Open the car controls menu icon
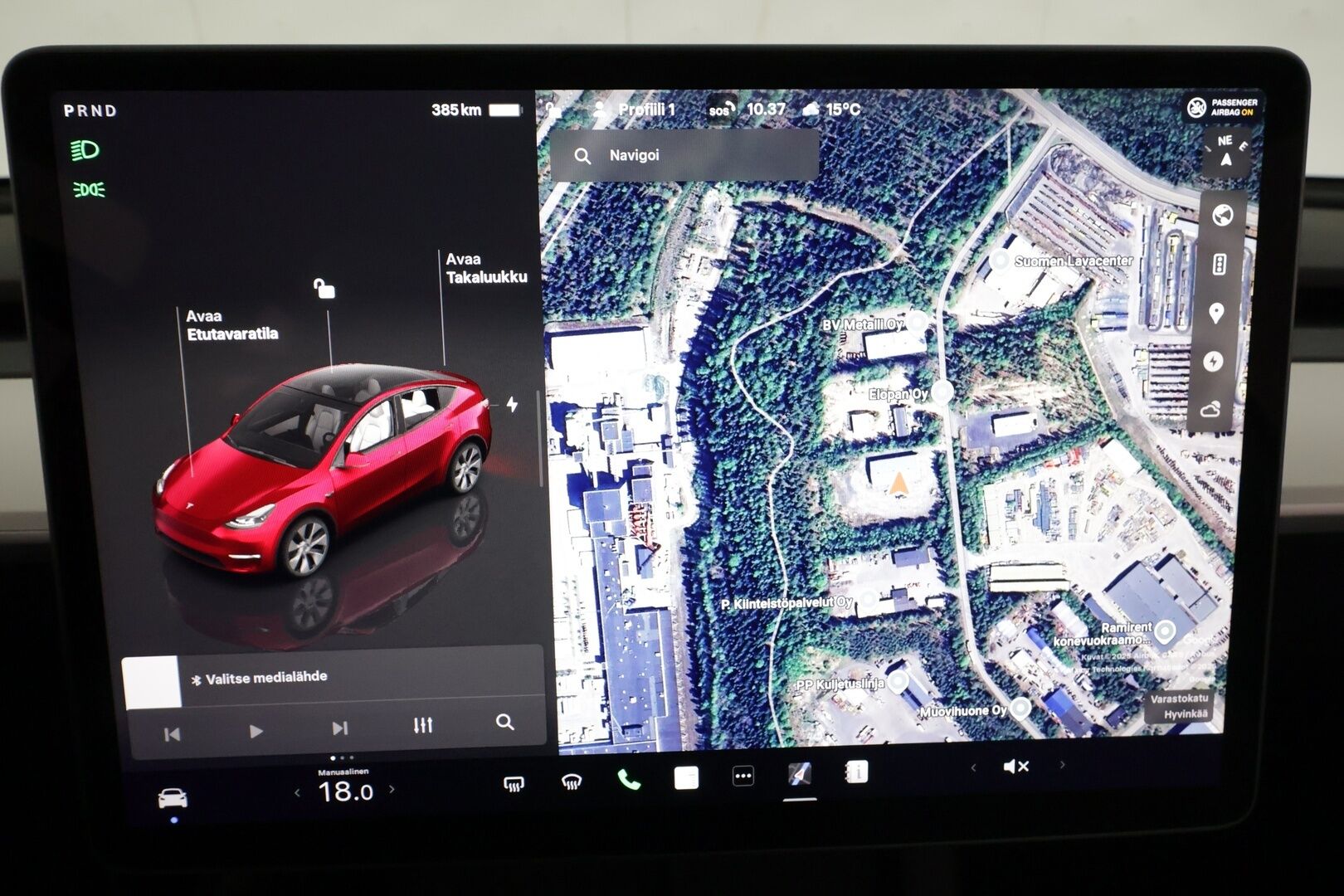Viewport: 1344px width, 896px height. [x=173, y=799]
